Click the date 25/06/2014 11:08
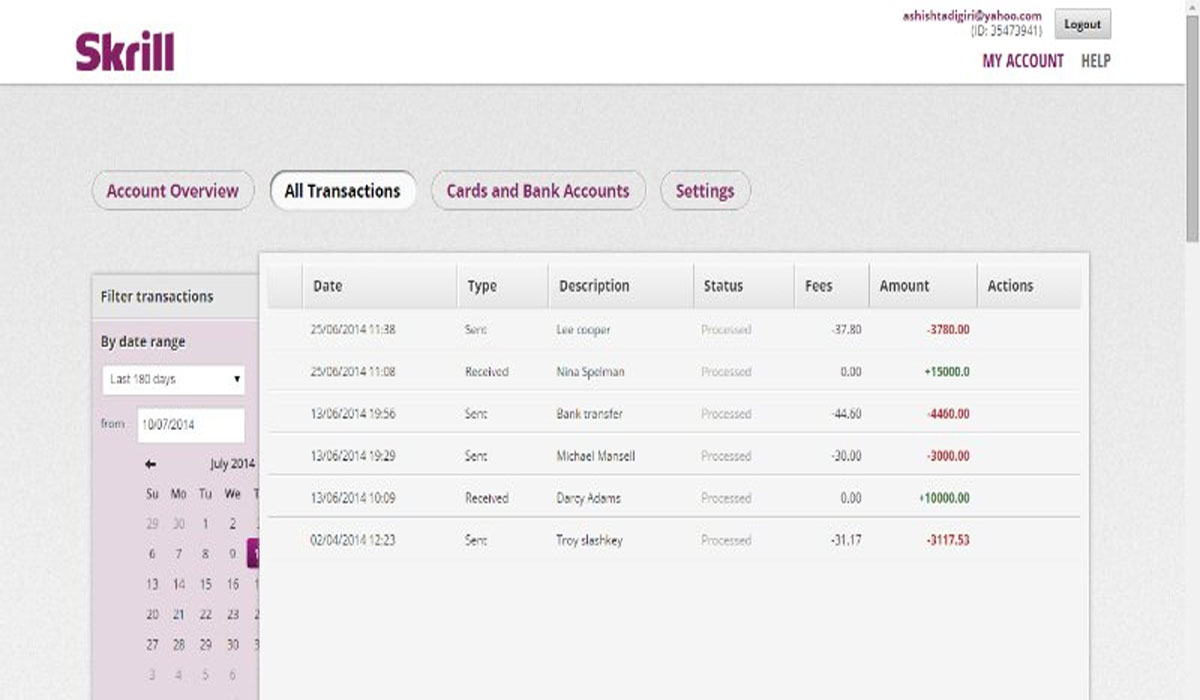Viewport: 1200px width, 700px height. (x=353, y=372)
